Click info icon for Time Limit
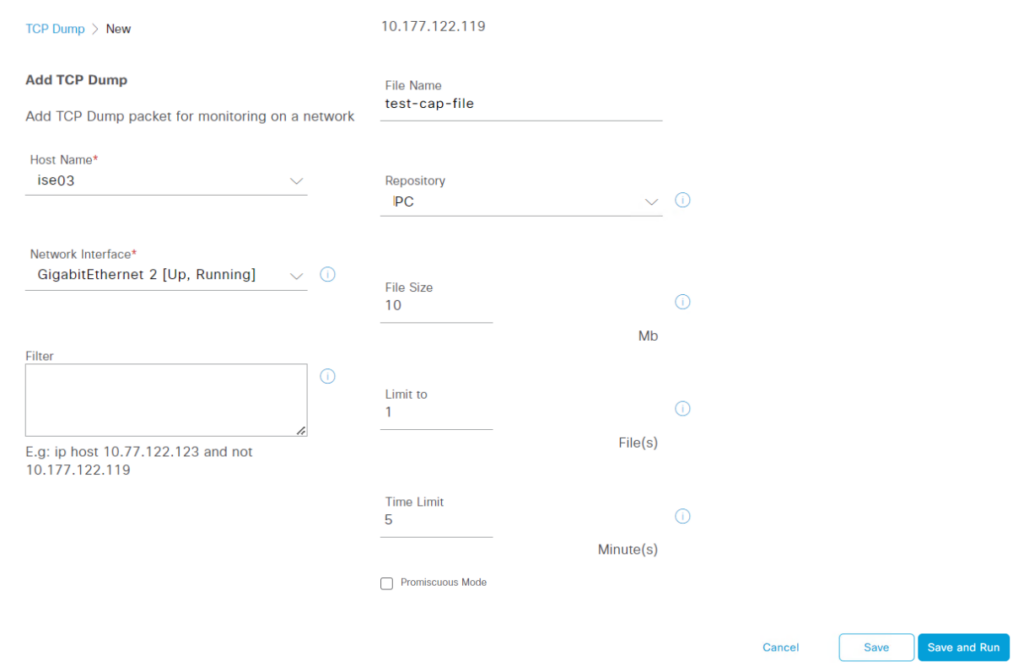 tap(683, 516)
